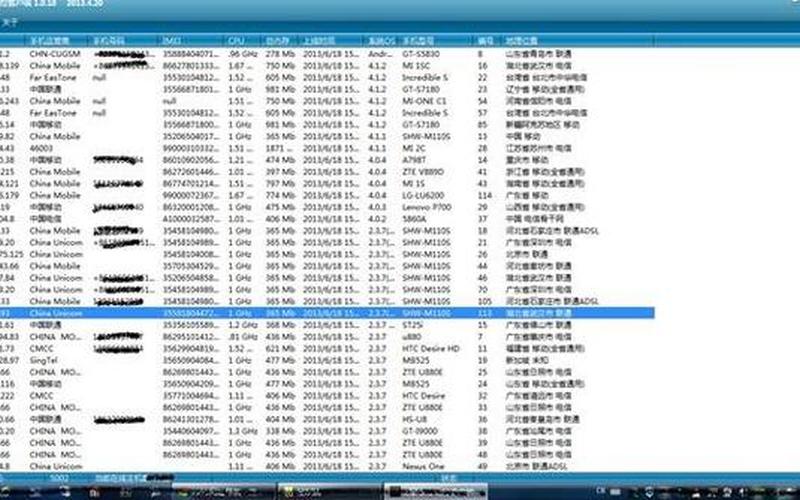This screenshot has width=800, height=500.
Task: Select the u880 model cell
Action: click(411, 337)
